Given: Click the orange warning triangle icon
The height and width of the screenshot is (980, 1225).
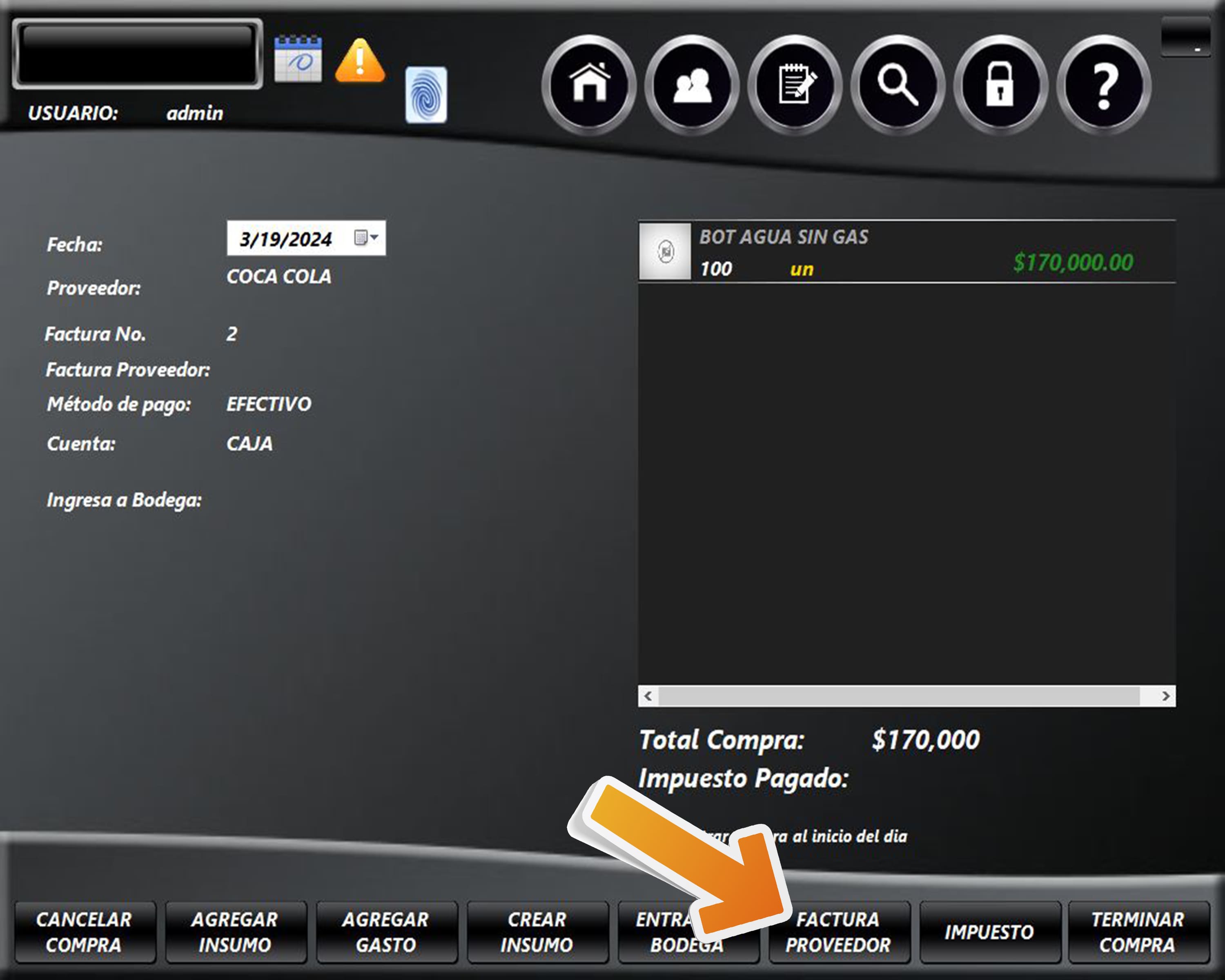Looking at the screenshot, I should coord(360,61).
